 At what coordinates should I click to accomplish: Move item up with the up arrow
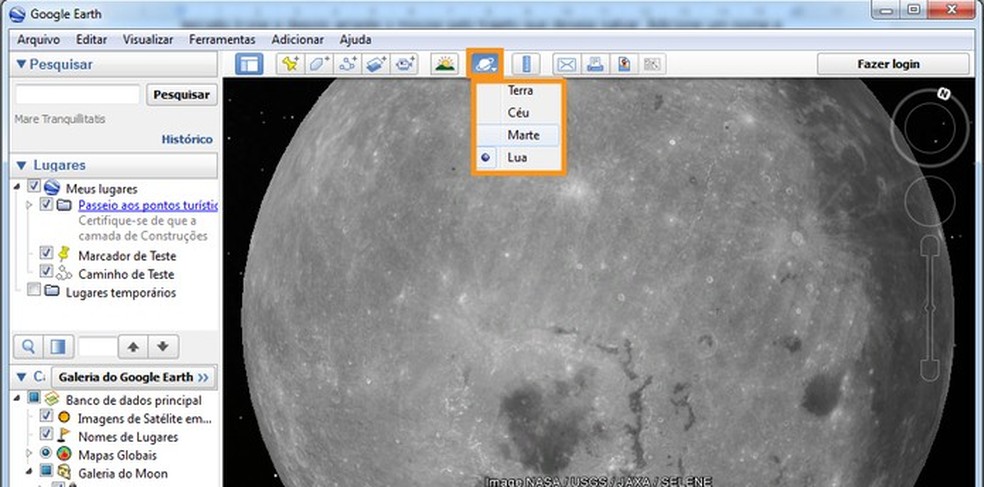coord(133,346)
